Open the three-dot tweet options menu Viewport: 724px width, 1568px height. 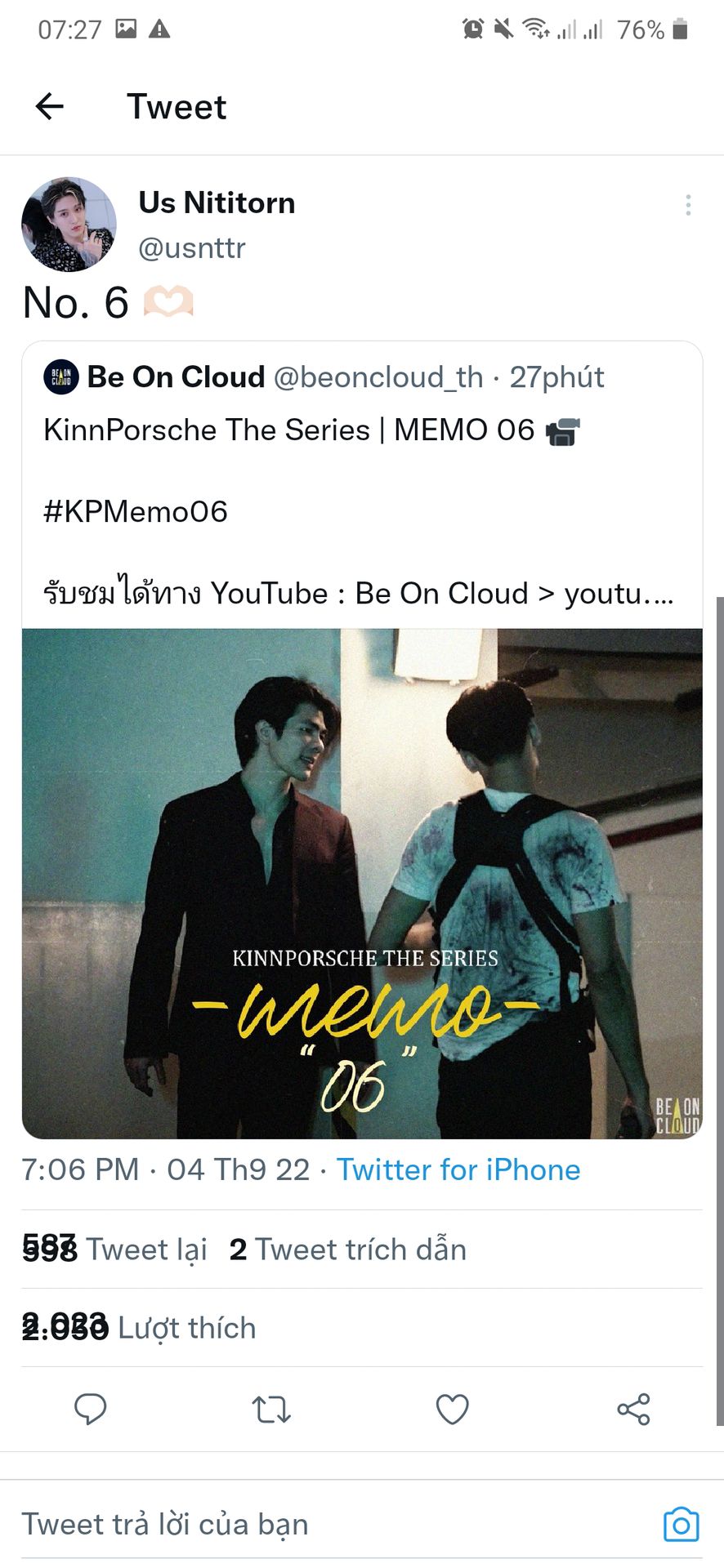(x=689, y=205)
